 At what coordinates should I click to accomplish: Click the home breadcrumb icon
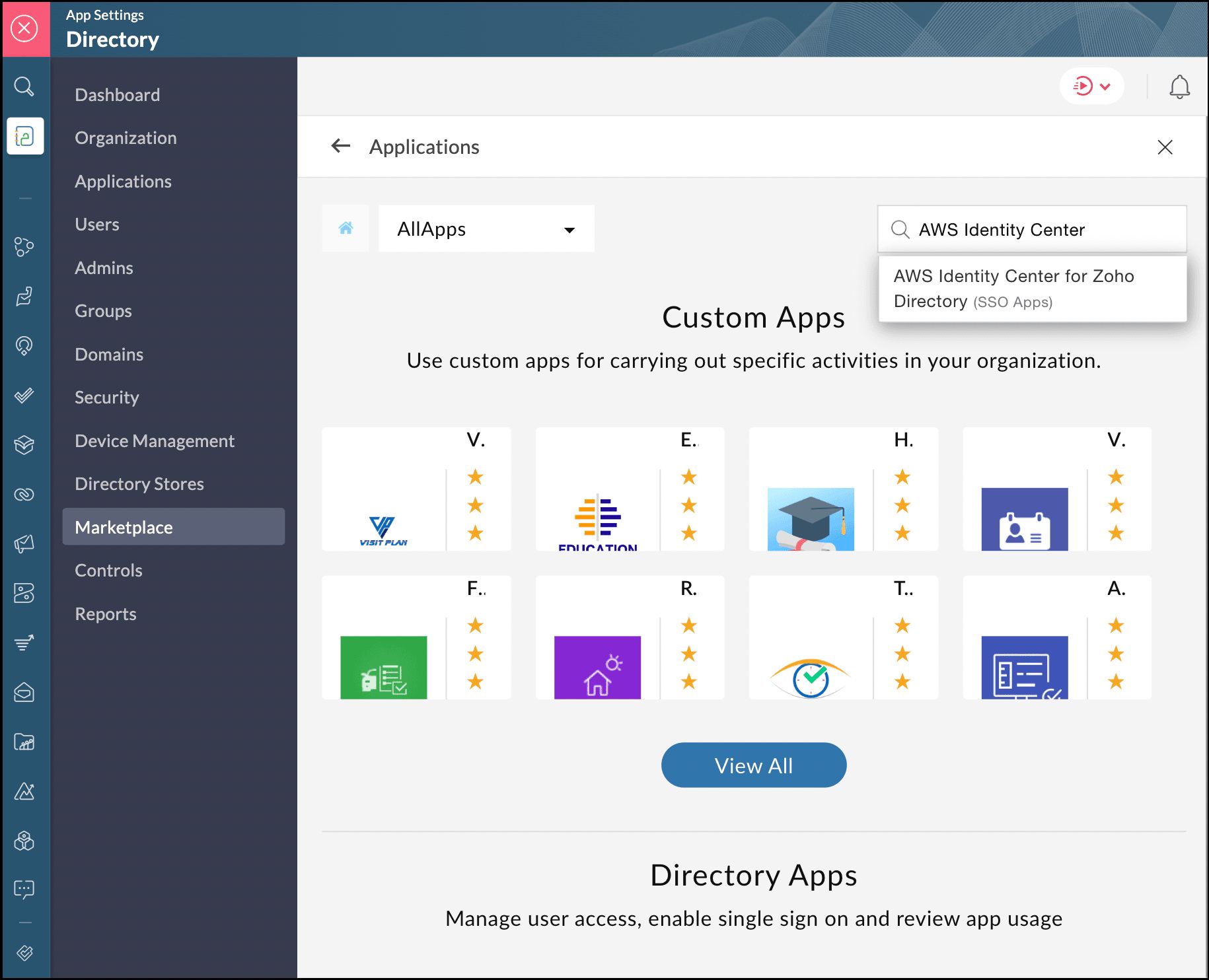pos(346,228)
